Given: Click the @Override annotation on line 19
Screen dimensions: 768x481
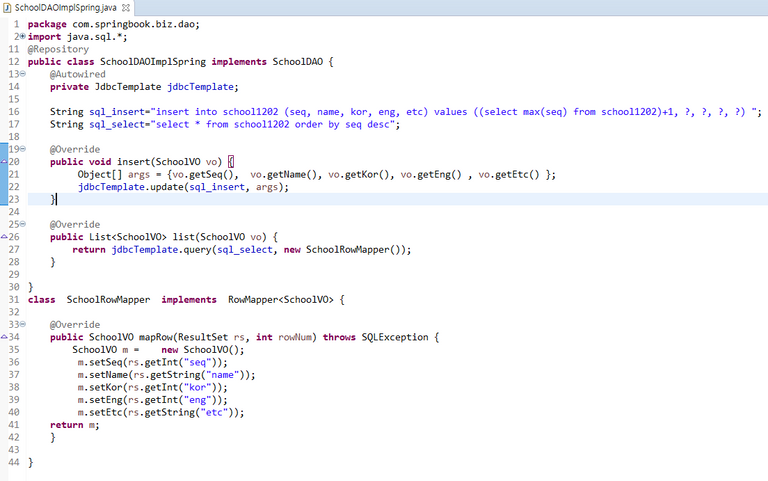Looking at the screenshot, I should [75, 149].
